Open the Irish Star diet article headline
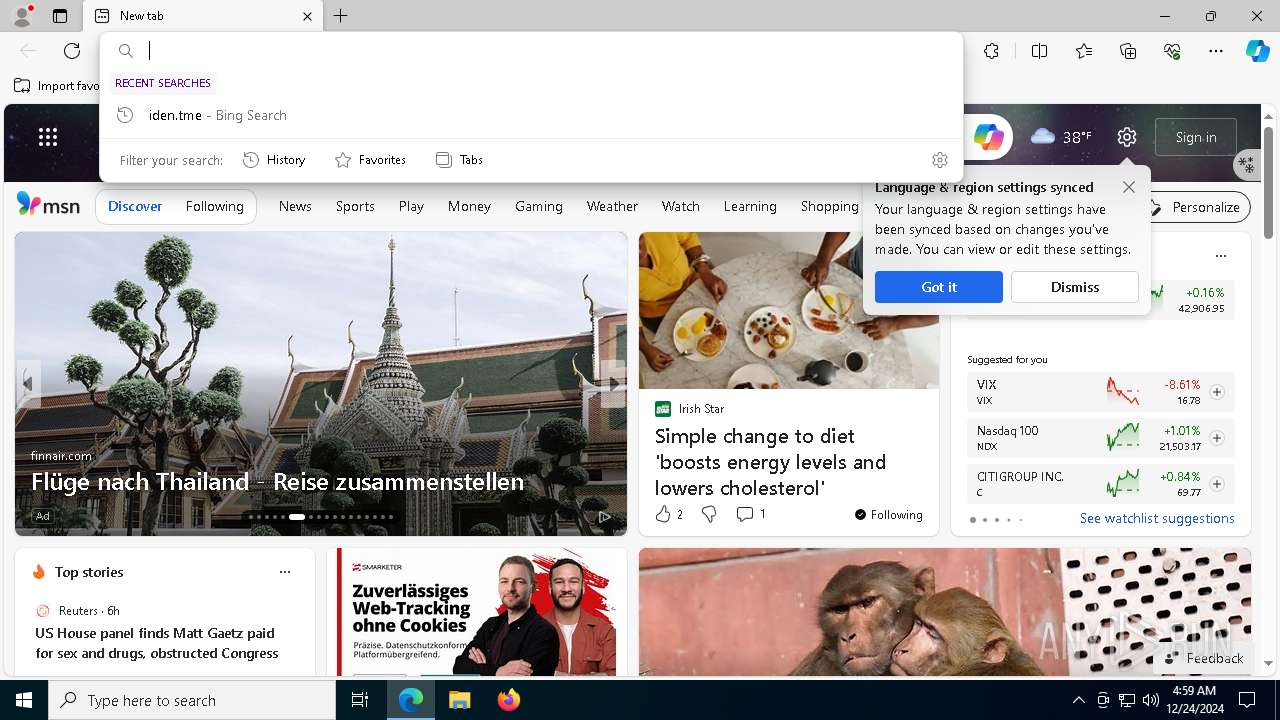 pyautogui.click(x=770, y=462)
